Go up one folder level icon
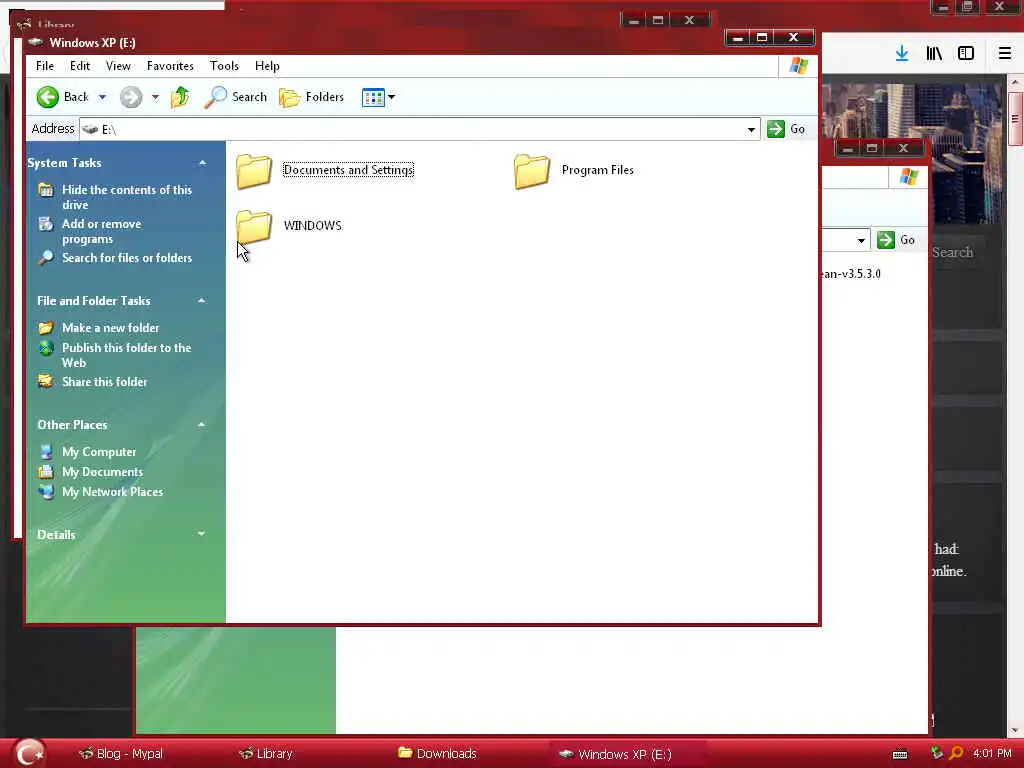1024x768 pixels. click(x=180, y=97)
